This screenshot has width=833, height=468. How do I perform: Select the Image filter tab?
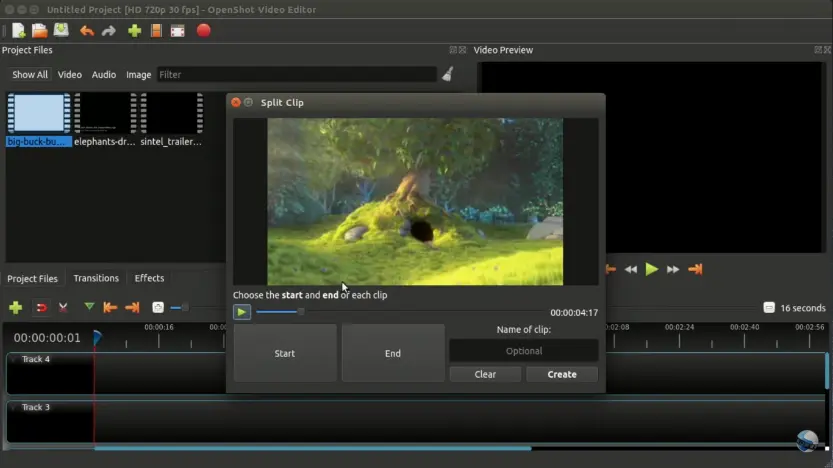pyautogui.click(x=139, y=75)
